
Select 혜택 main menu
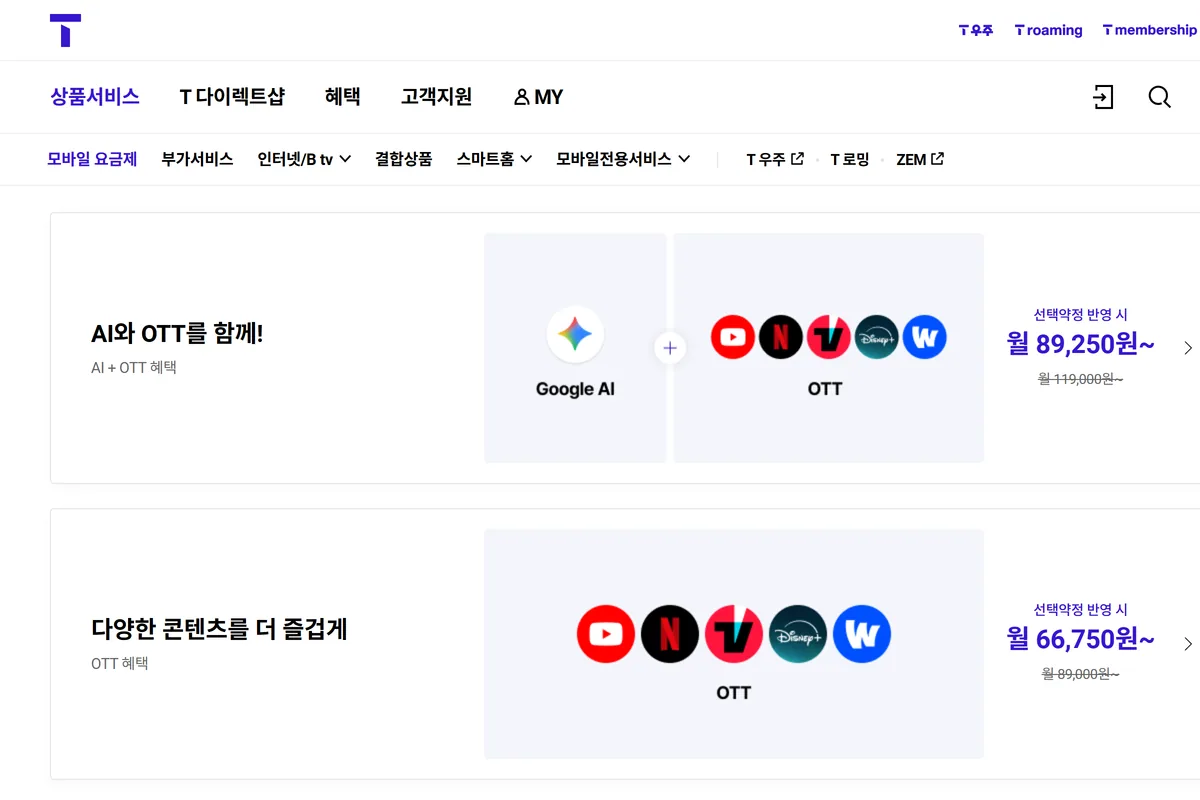click(x=343, y=97)
